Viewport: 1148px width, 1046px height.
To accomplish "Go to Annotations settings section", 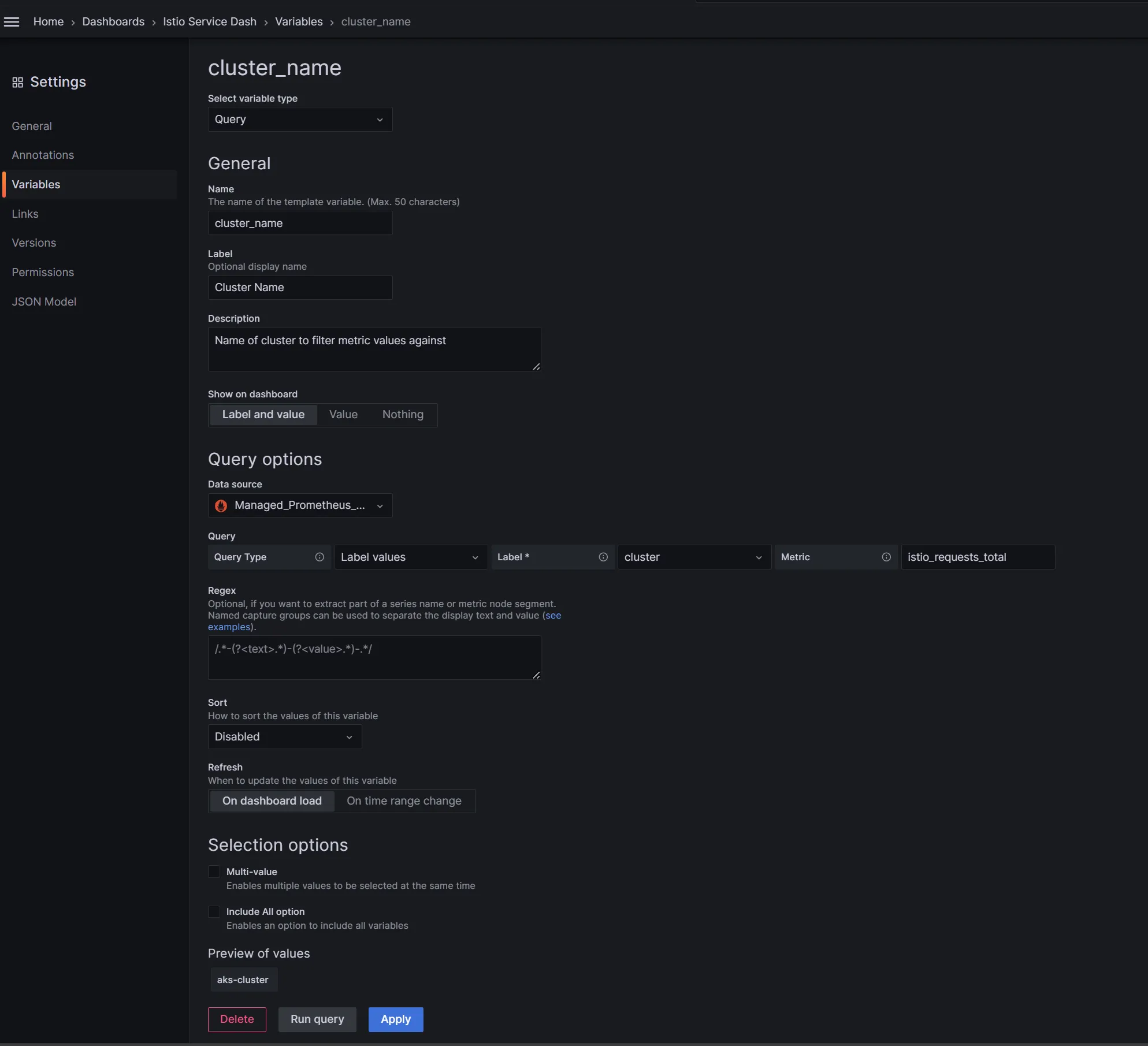I will tap(43, 155).
